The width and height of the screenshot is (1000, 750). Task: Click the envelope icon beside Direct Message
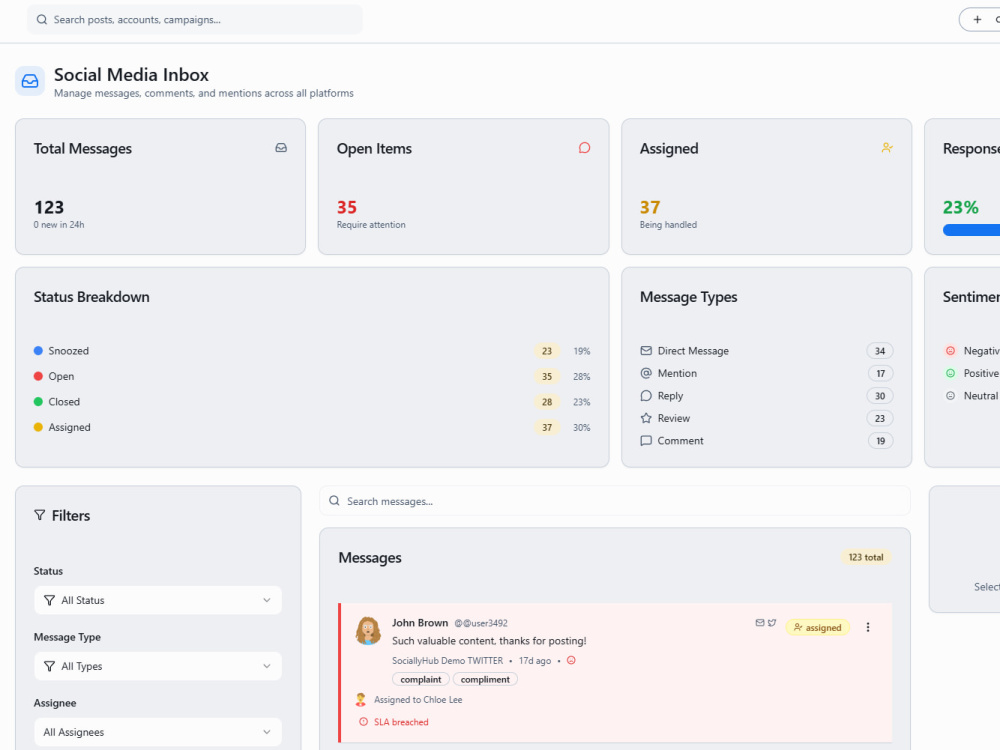pyautogui.click(x=646, y=351)
